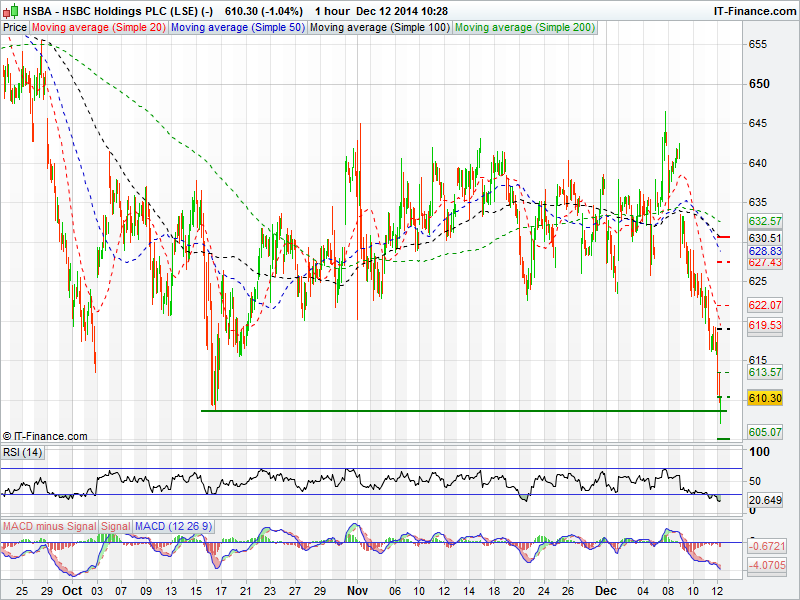Select the blue 628.83 price axis tag
The image size is (800, 600).
click(764, 250)
